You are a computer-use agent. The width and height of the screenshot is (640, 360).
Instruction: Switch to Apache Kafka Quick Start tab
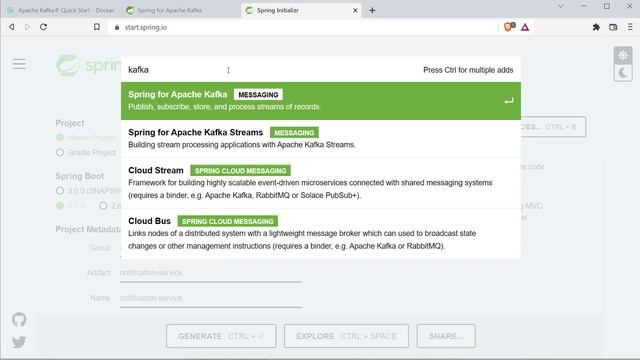(61, 11)
